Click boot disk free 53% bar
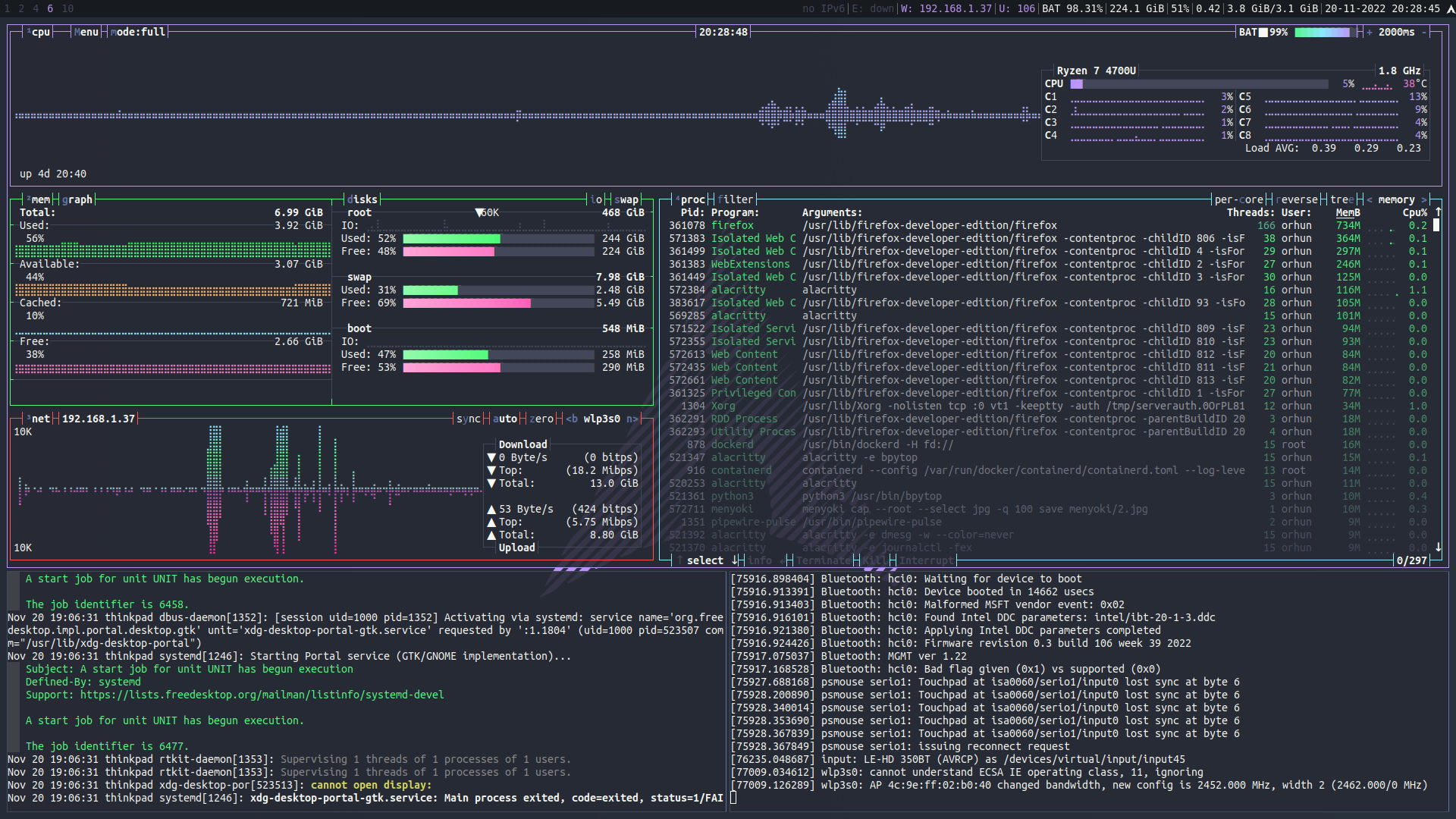This screenshot has width=1456, height=819. [498, 367]
